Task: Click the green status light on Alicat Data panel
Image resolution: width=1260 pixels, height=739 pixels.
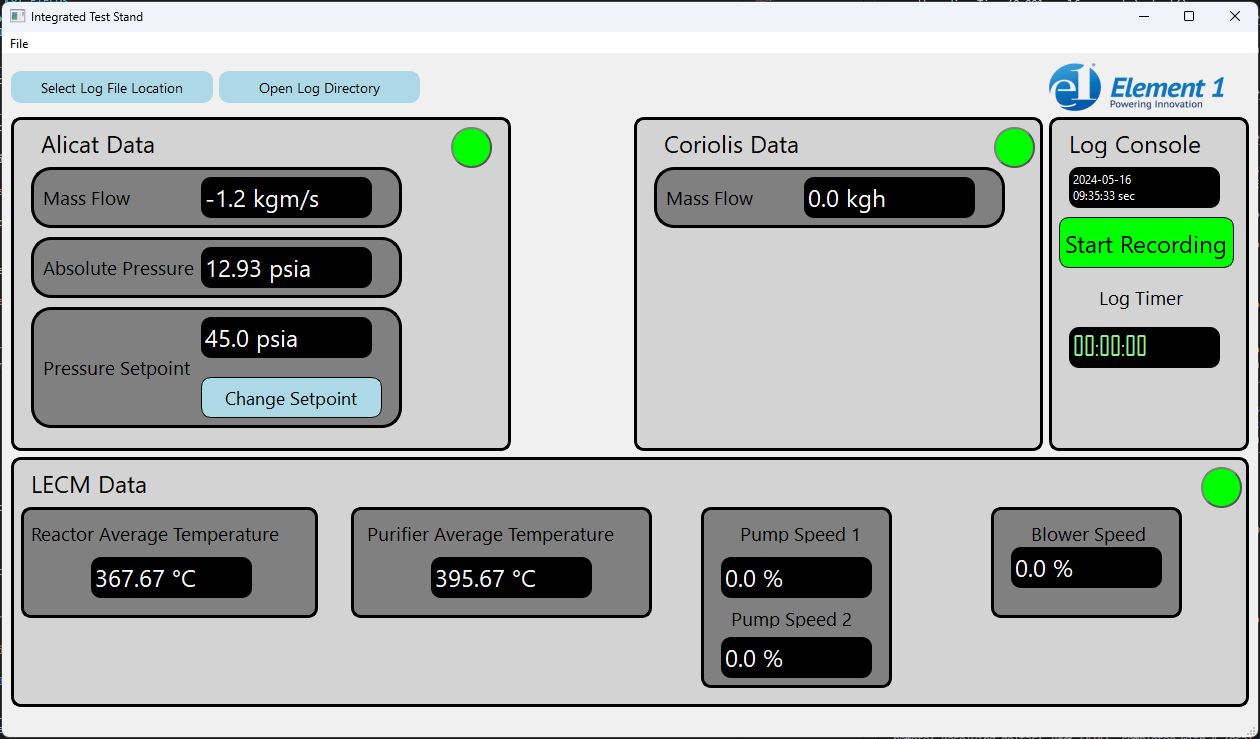Action: point(471,147)
